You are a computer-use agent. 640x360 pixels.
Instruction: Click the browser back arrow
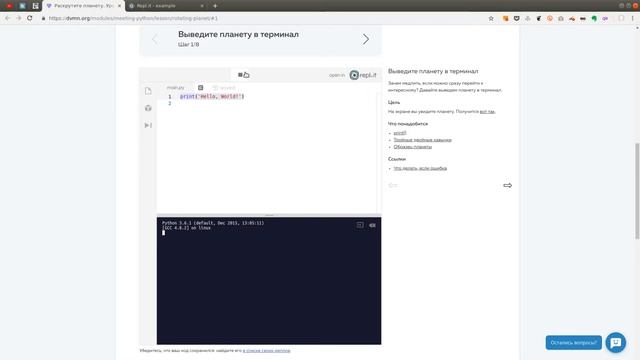(x=7, y=18)
